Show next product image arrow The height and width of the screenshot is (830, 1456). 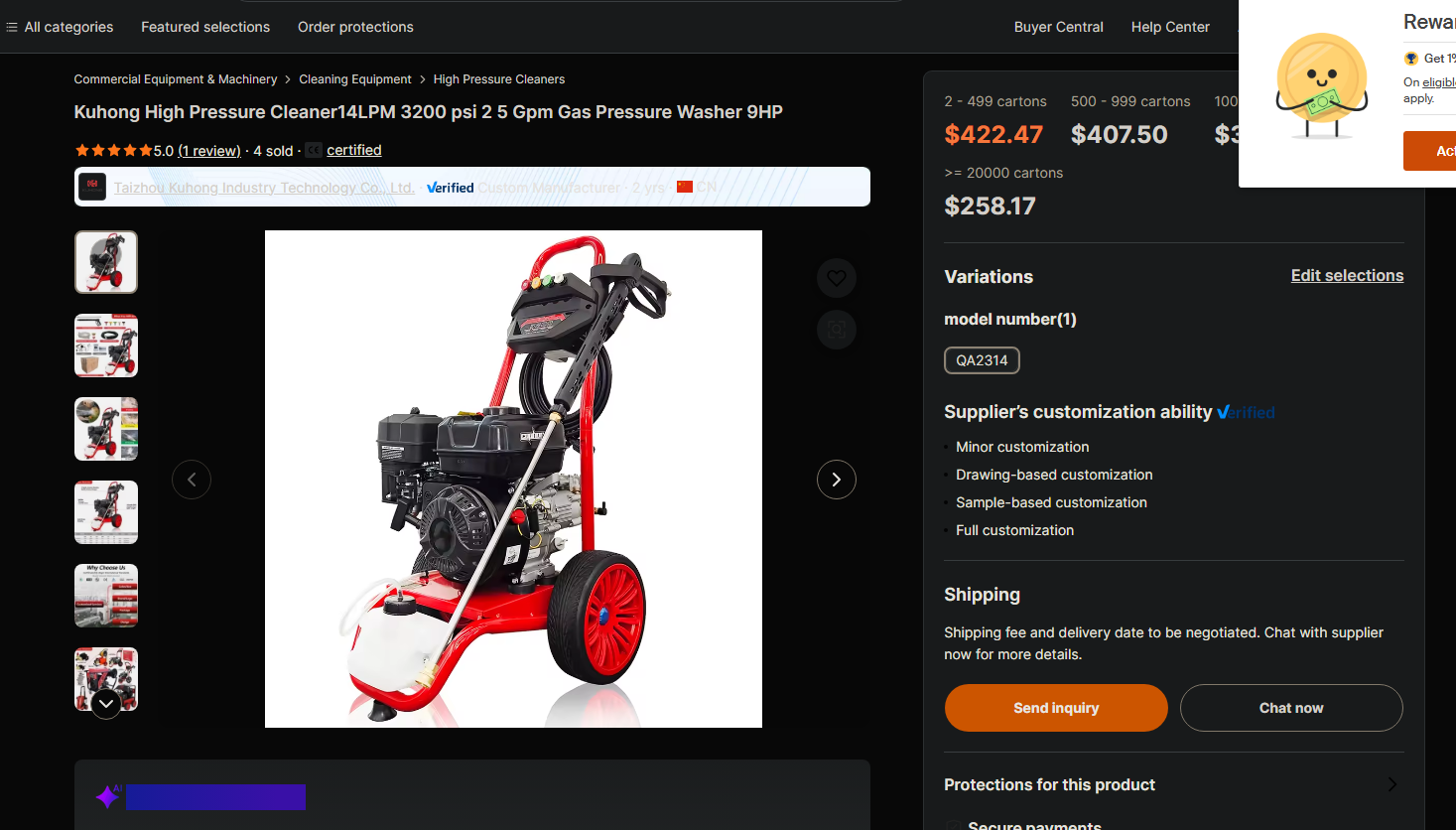[x=837, y=480]
